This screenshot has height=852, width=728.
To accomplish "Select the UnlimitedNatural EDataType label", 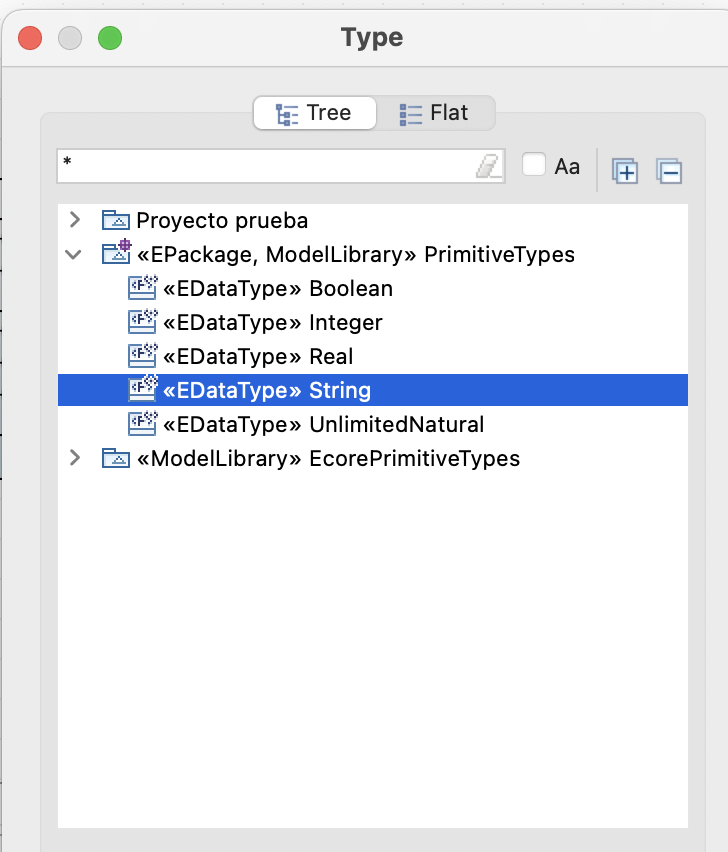I will pyautogui.click(x=397, y=425).
